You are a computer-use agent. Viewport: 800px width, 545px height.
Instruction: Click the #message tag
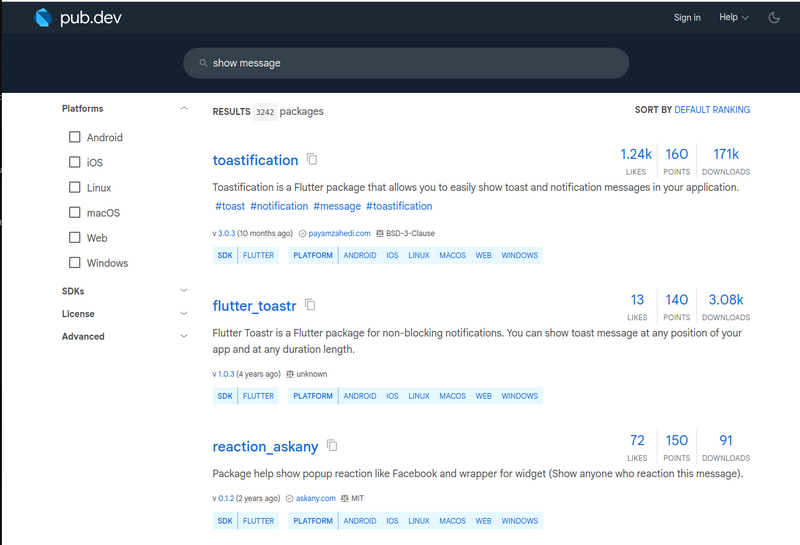click(337, 206)
